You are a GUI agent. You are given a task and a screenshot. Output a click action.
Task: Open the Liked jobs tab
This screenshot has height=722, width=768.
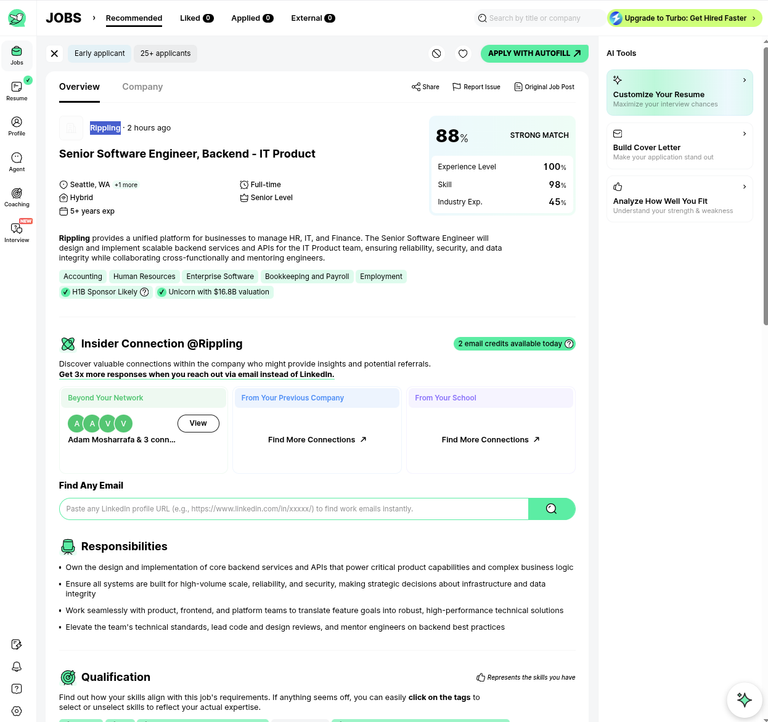(196, 18)
